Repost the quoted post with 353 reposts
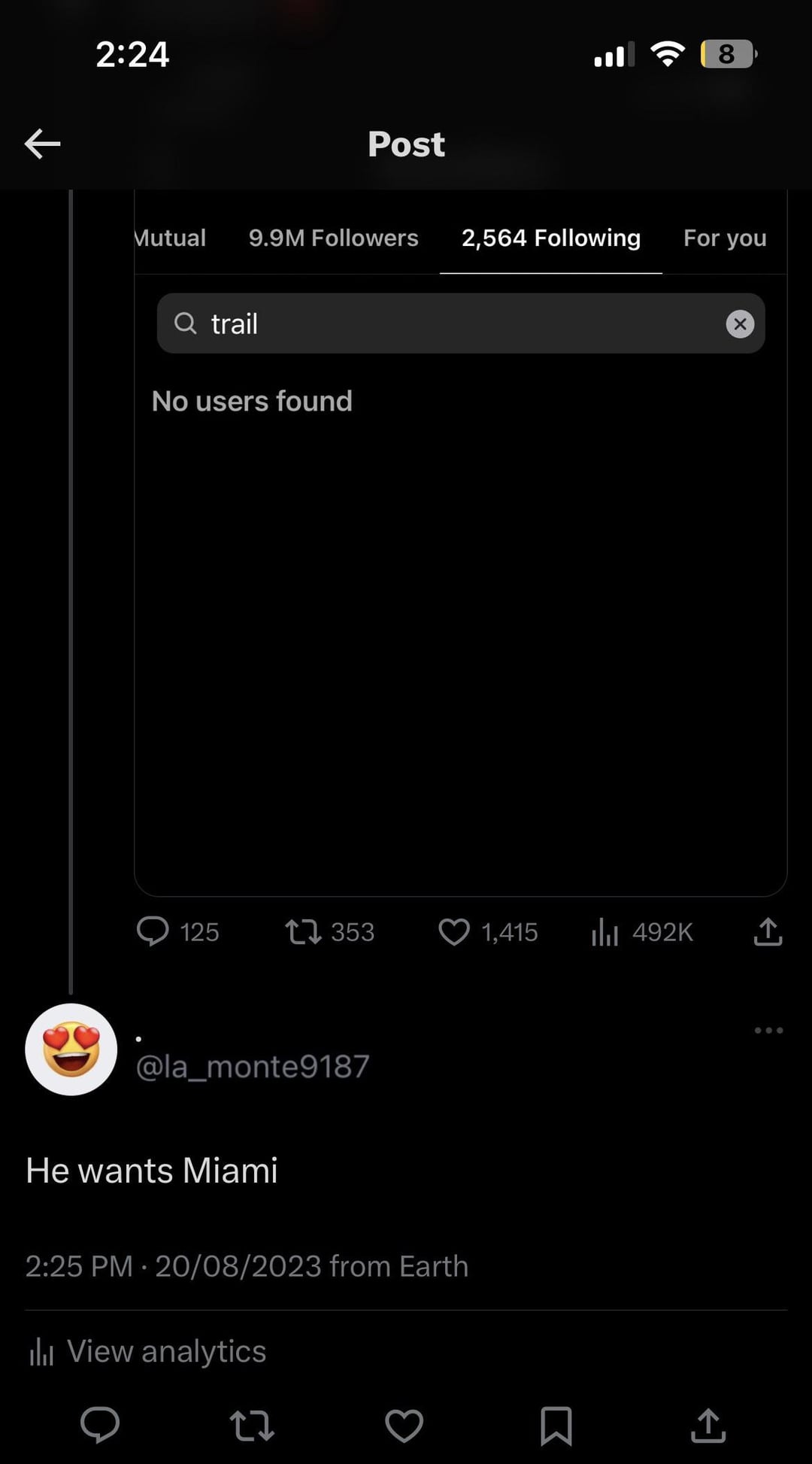This screenshot has height=1464, width=812. coord(303,932)
